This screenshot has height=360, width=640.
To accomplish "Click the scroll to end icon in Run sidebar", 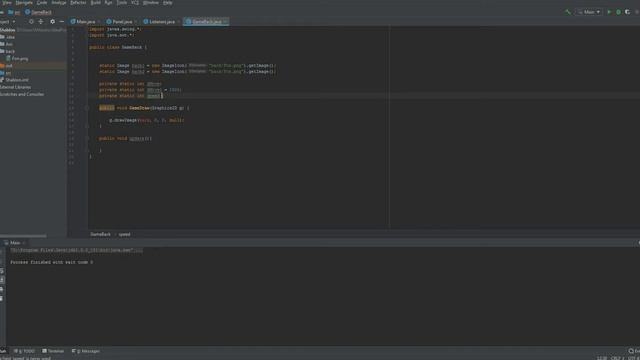I will [x=2, y=280].
